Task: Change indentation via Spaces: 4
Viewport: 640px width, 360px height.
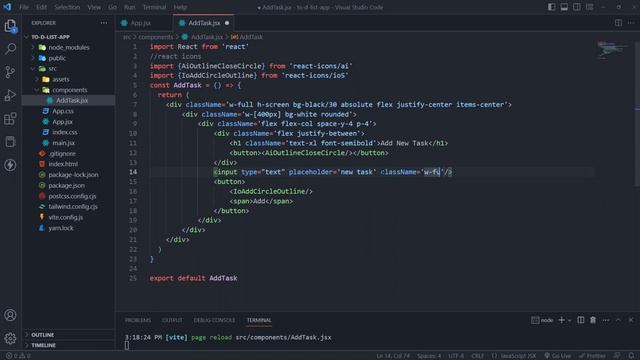Action: click(x=429, y=356)
